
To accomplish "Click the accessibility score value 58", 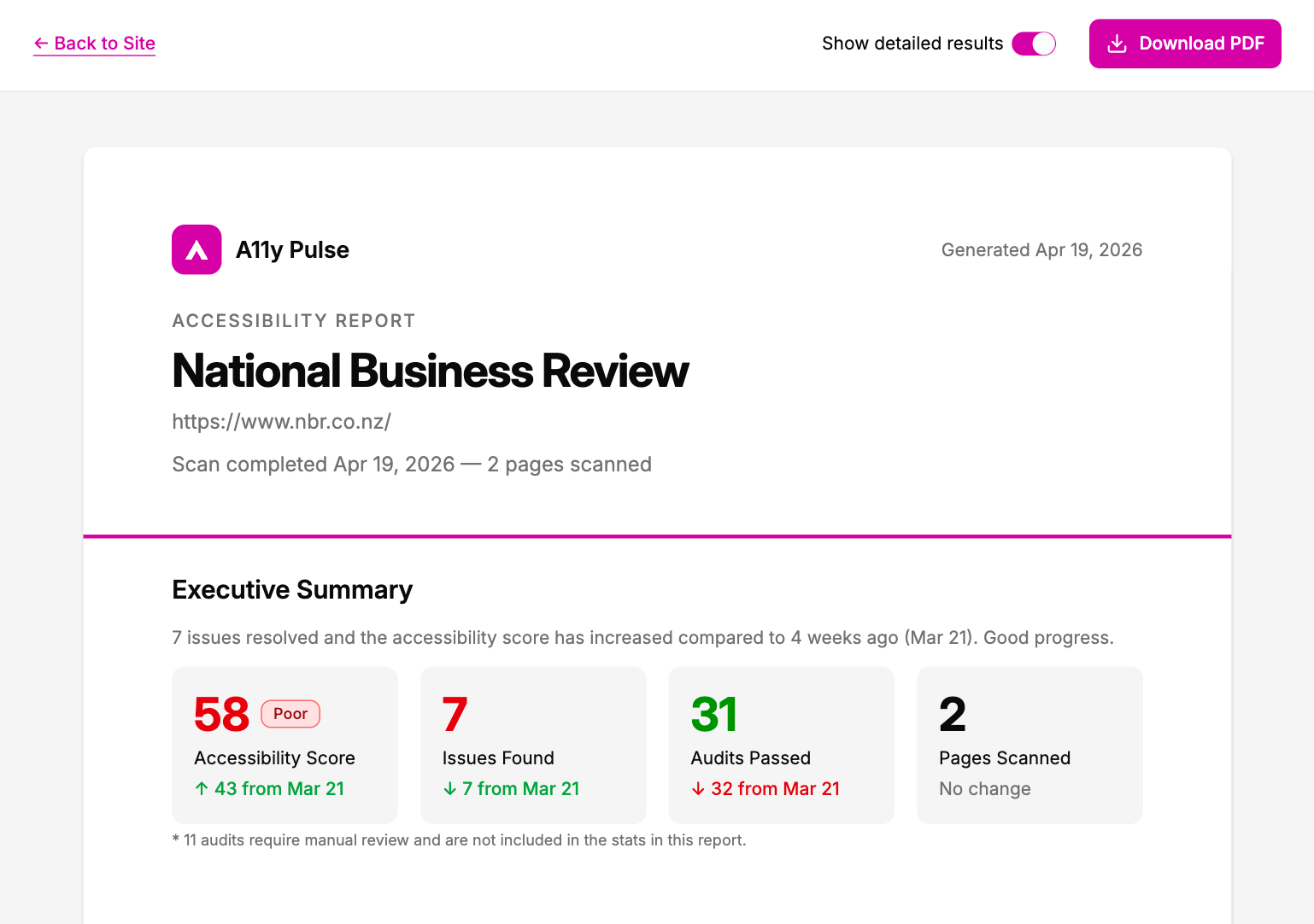I will tap(221, 714).
